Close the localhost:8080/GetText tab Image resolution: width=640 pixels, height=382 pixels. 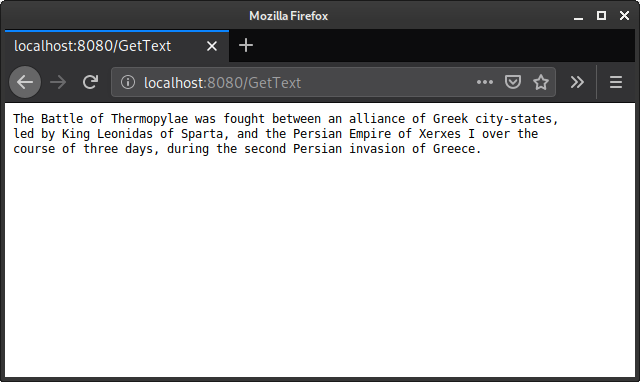tap(211, 46)
